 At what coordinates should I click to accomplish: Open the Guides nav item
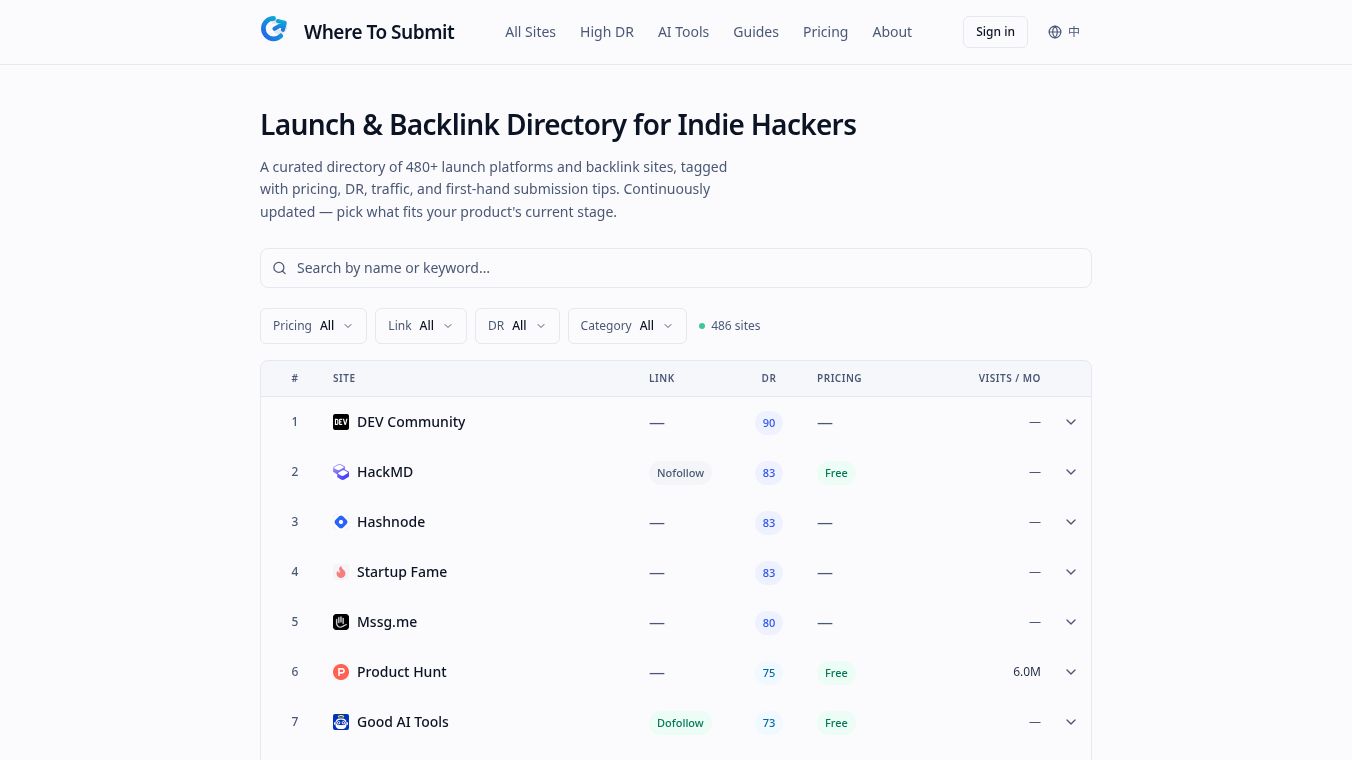[x=756, y=32]
